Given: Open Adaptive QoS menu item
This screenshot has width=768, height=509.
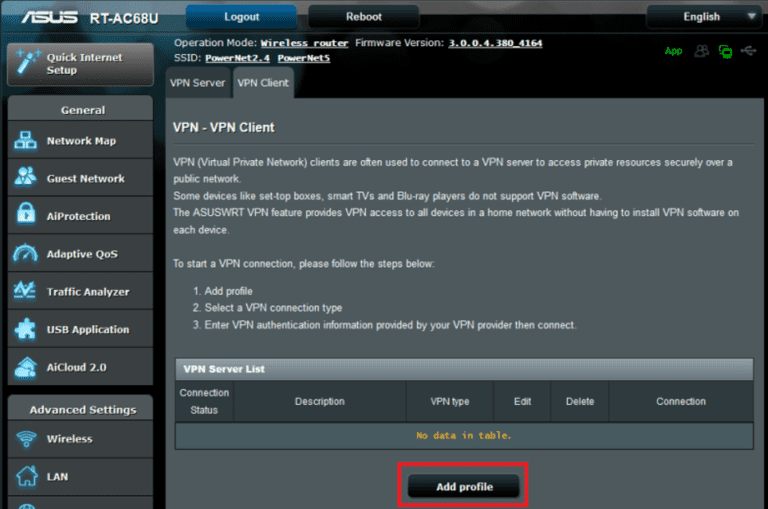Looking at the screenshot, I should [x=80, y=254].
